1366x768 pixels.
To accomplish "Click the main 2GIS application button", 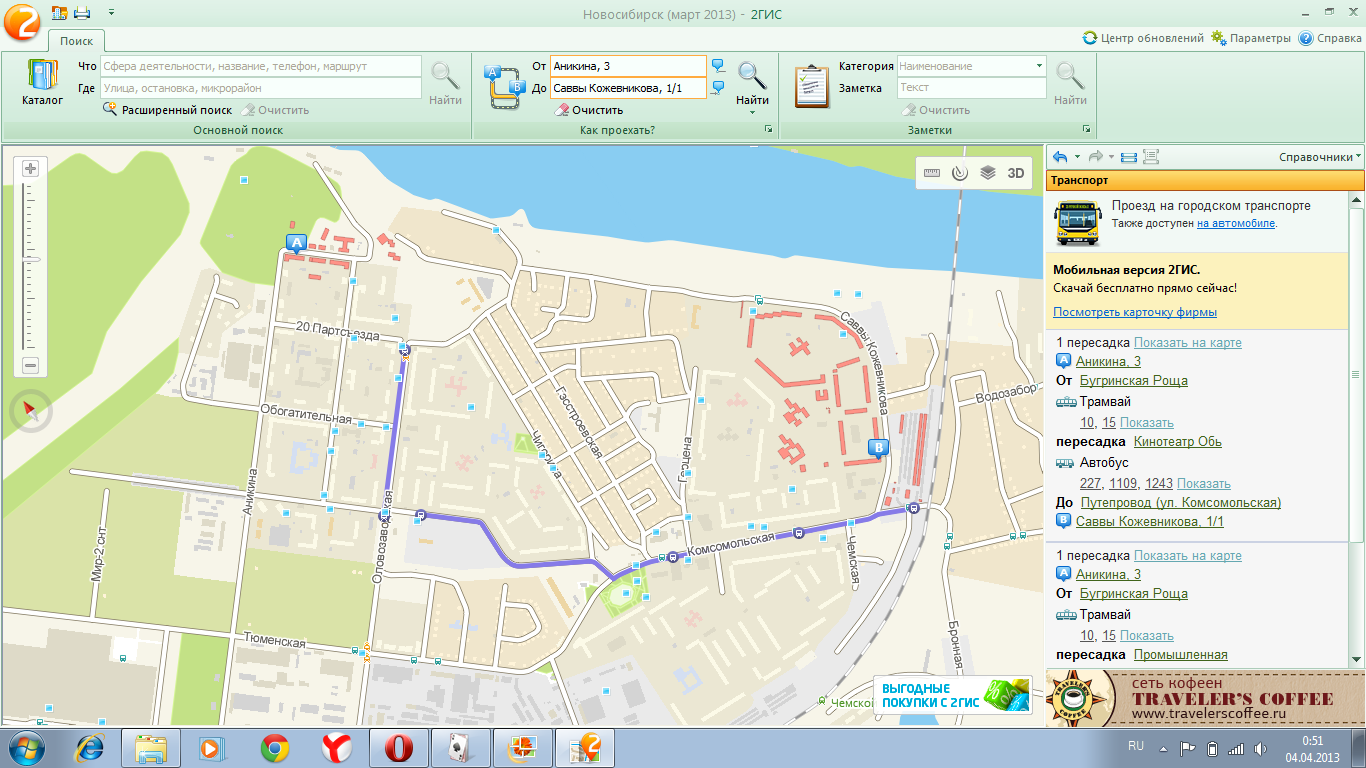I will click(21, 20).
